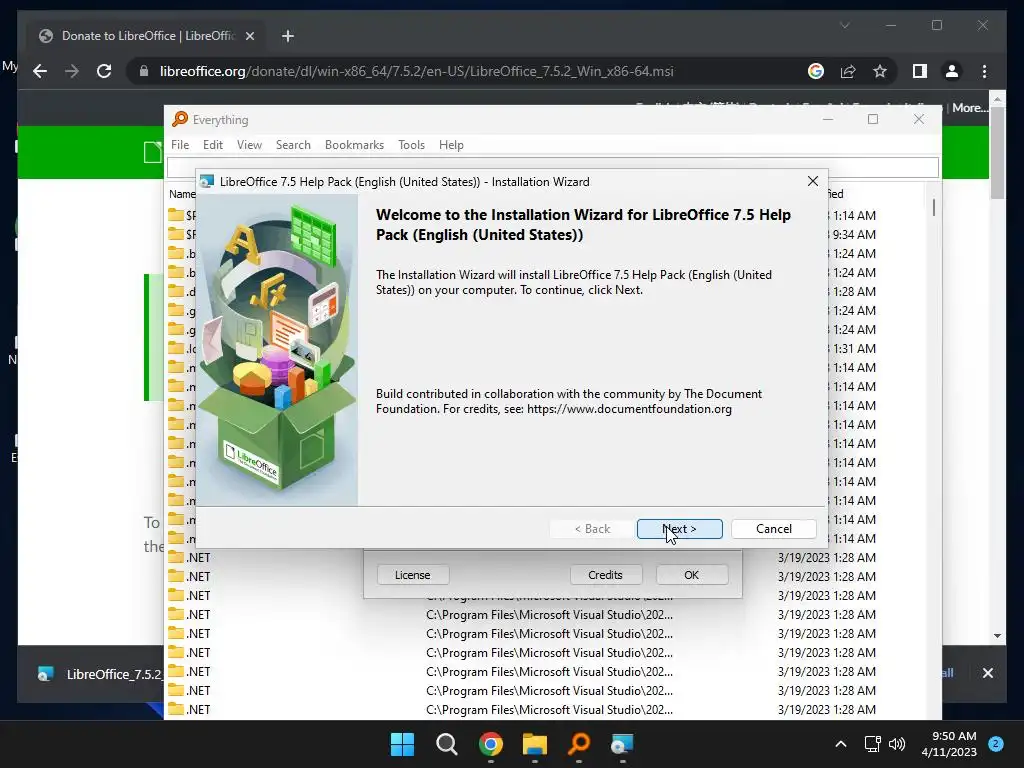Viewport: 1024px width, 768px height.
Task: Open the volume tray icon
Action: (897, 744)
